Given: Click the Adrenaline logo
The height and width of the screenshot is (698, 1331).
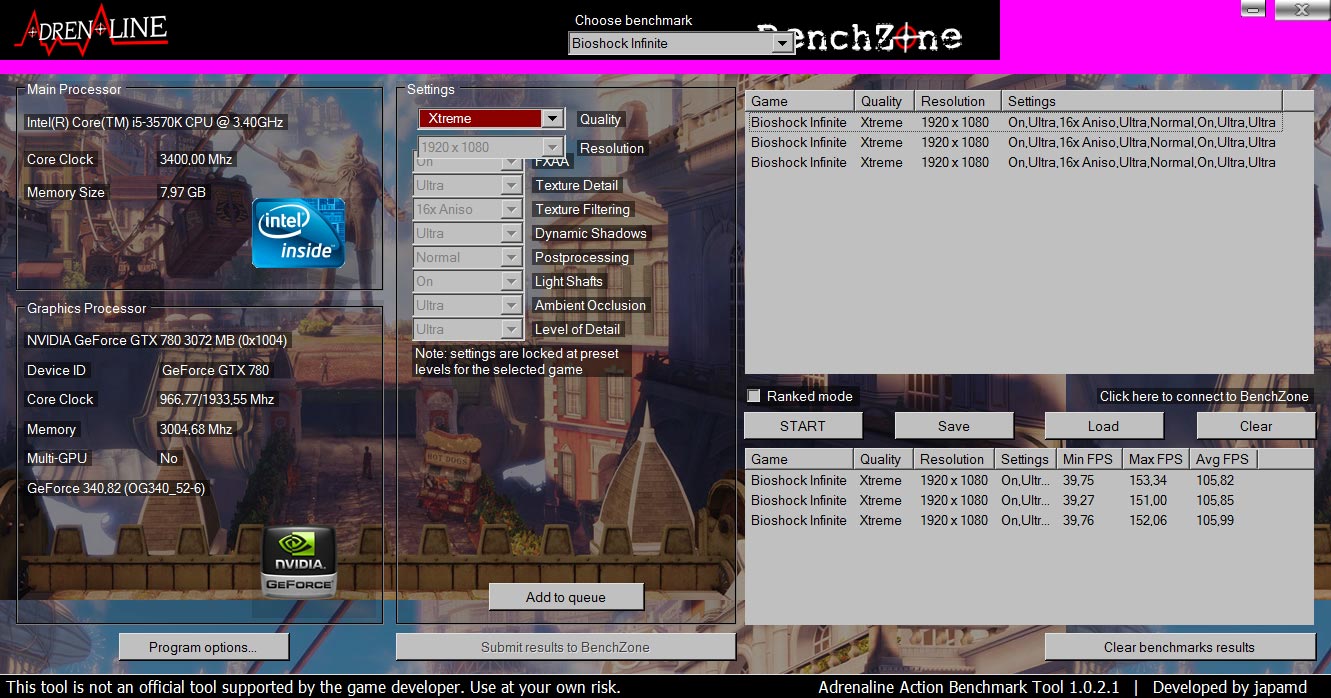Looking at the screenshot, I should (x=91, y=30).
